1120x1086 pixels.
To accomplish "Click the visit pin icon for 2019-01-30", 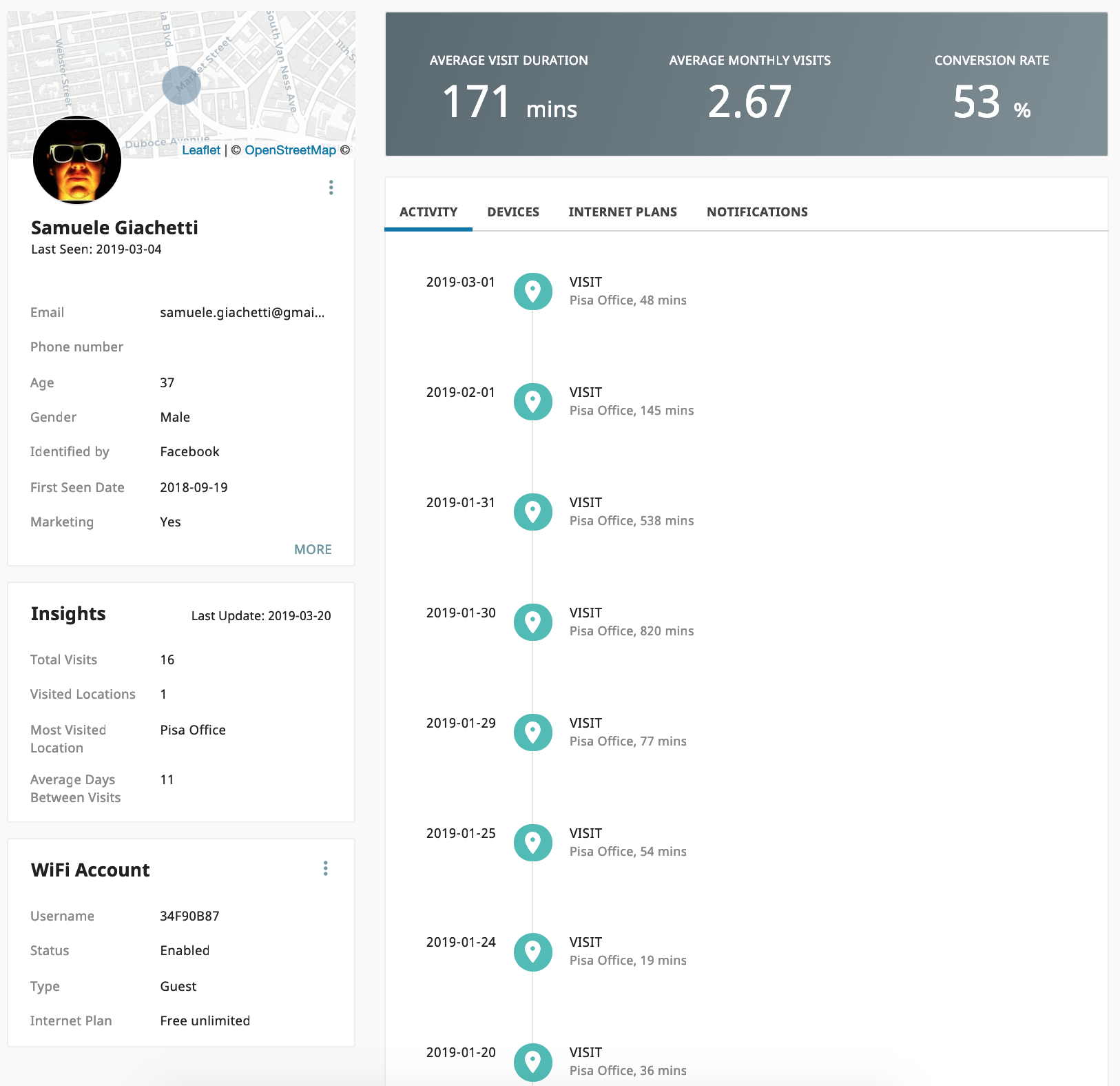I will [533, 622].
